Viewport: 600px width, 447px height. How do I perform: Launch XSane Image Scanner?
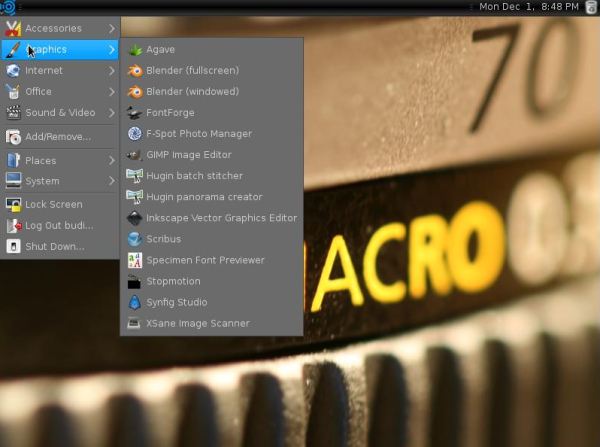click(212, 323)
